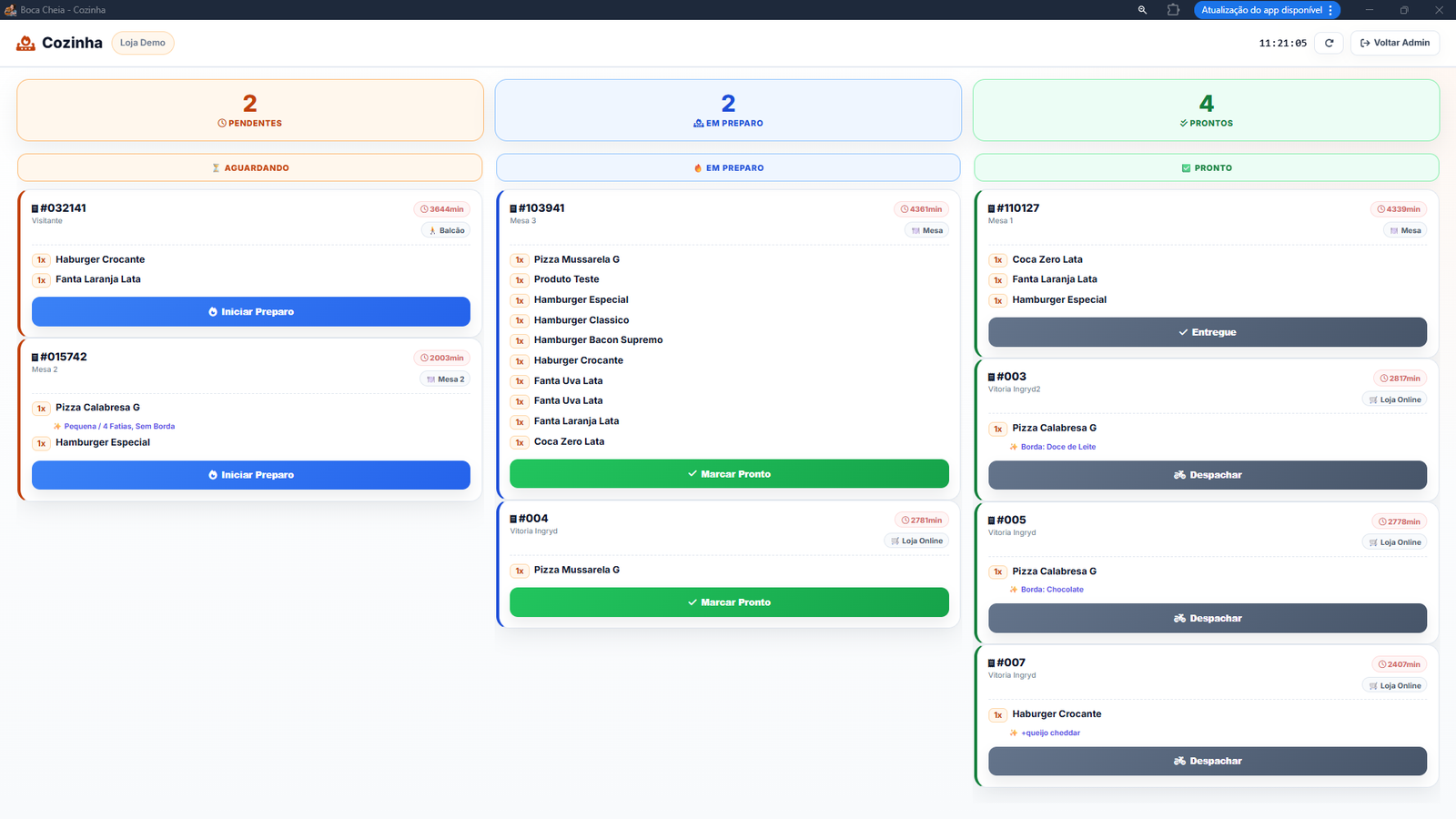Click the zoom magnifier icon in title bar

[1142, 10]
